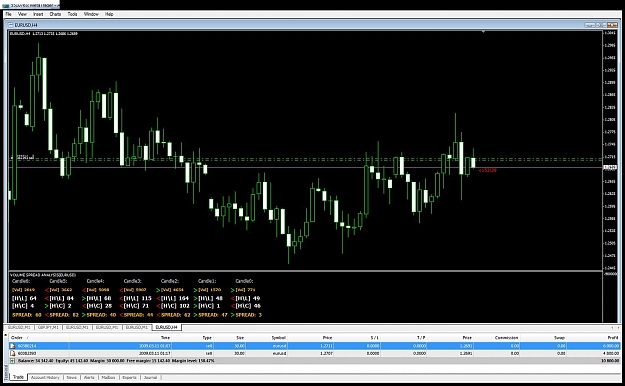Sort orders by S / L column header
625x386 pixels.
pos(374,338)
